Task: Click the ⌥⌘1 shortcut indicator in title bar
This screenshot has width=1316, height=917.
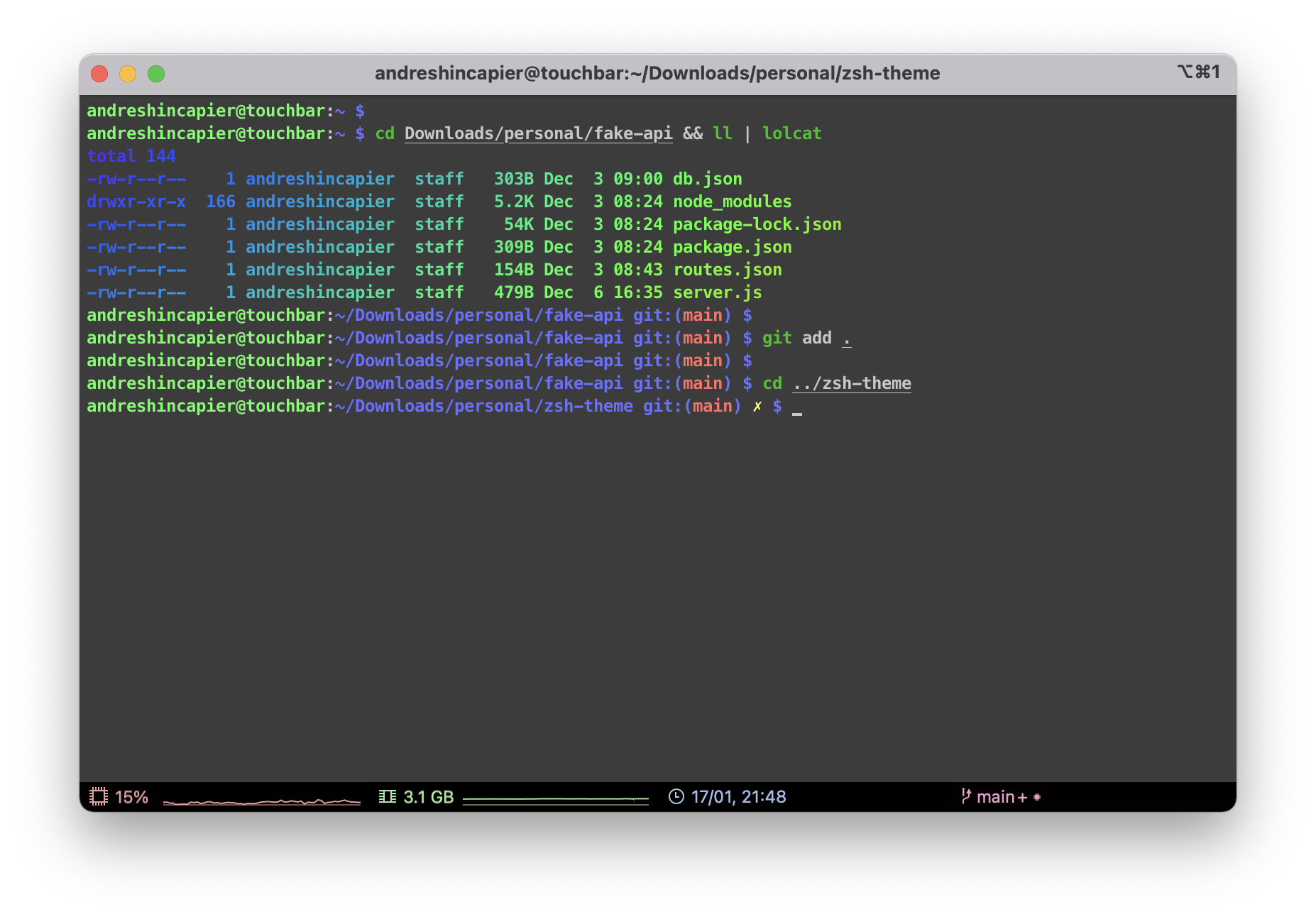Action: tap(1198, 72)
